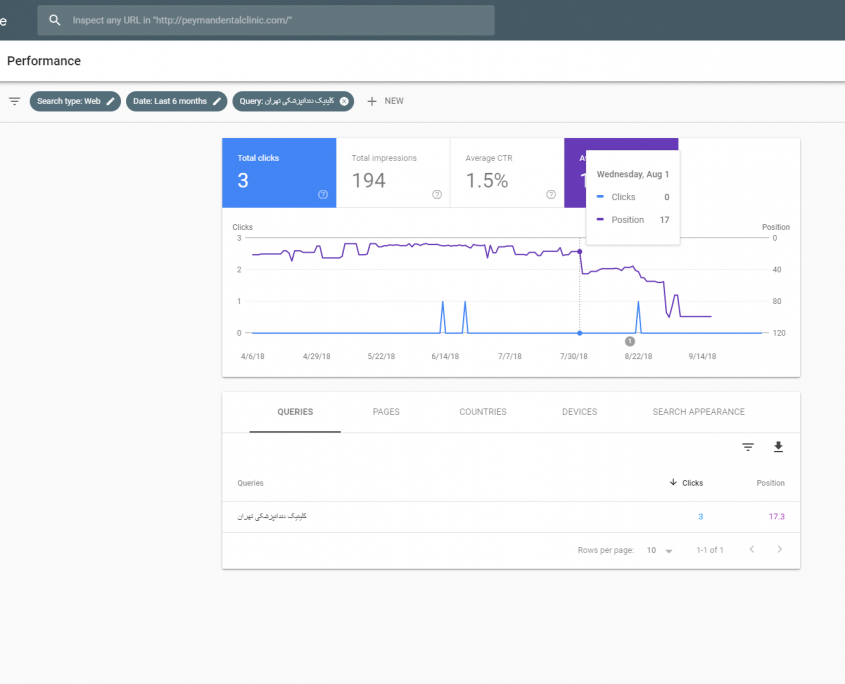Download the queries table data

pyautogui.click(x=778, y=447)
